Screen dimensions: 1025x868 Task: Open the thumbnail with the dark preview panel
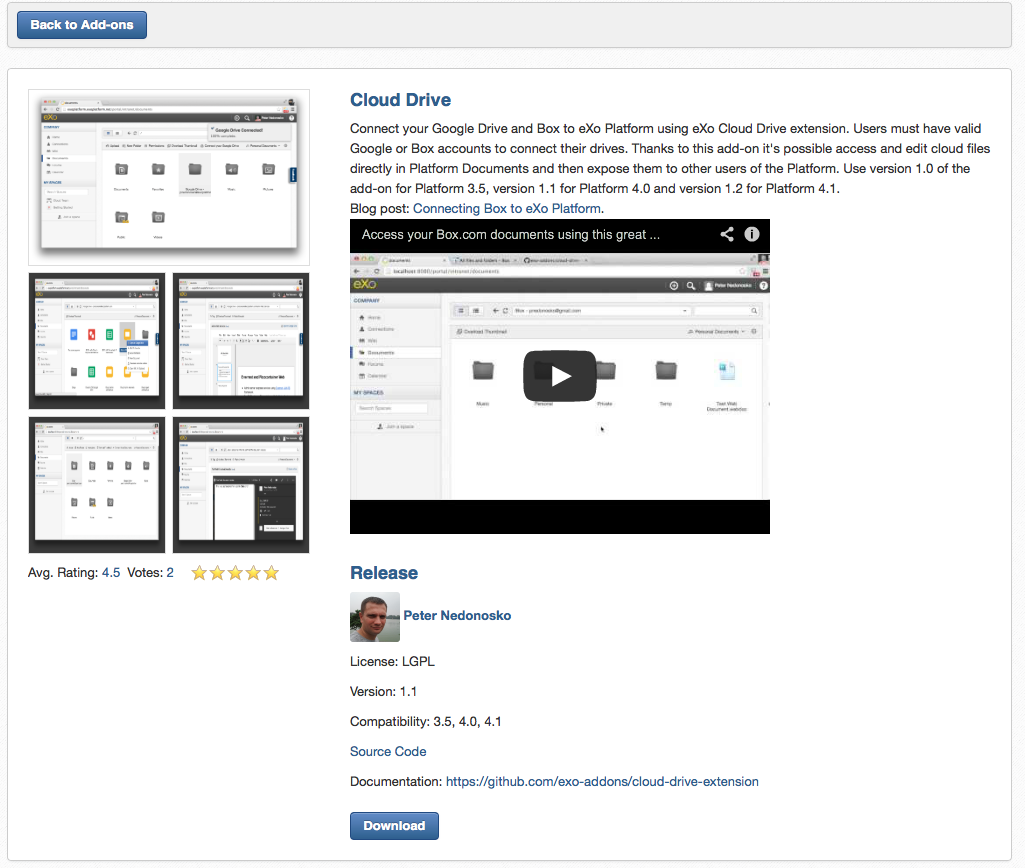(241, 485)
